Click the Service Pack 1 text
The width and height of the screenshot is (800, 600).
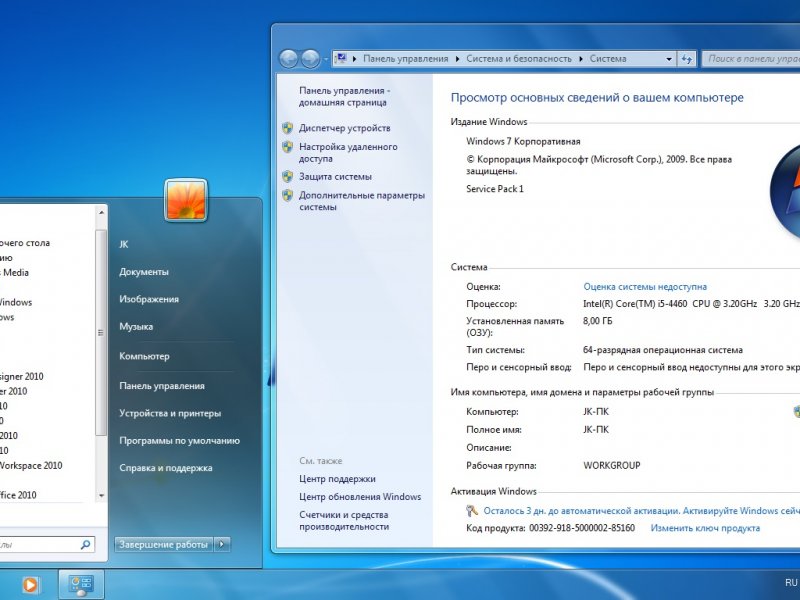(x=494, y=189)
